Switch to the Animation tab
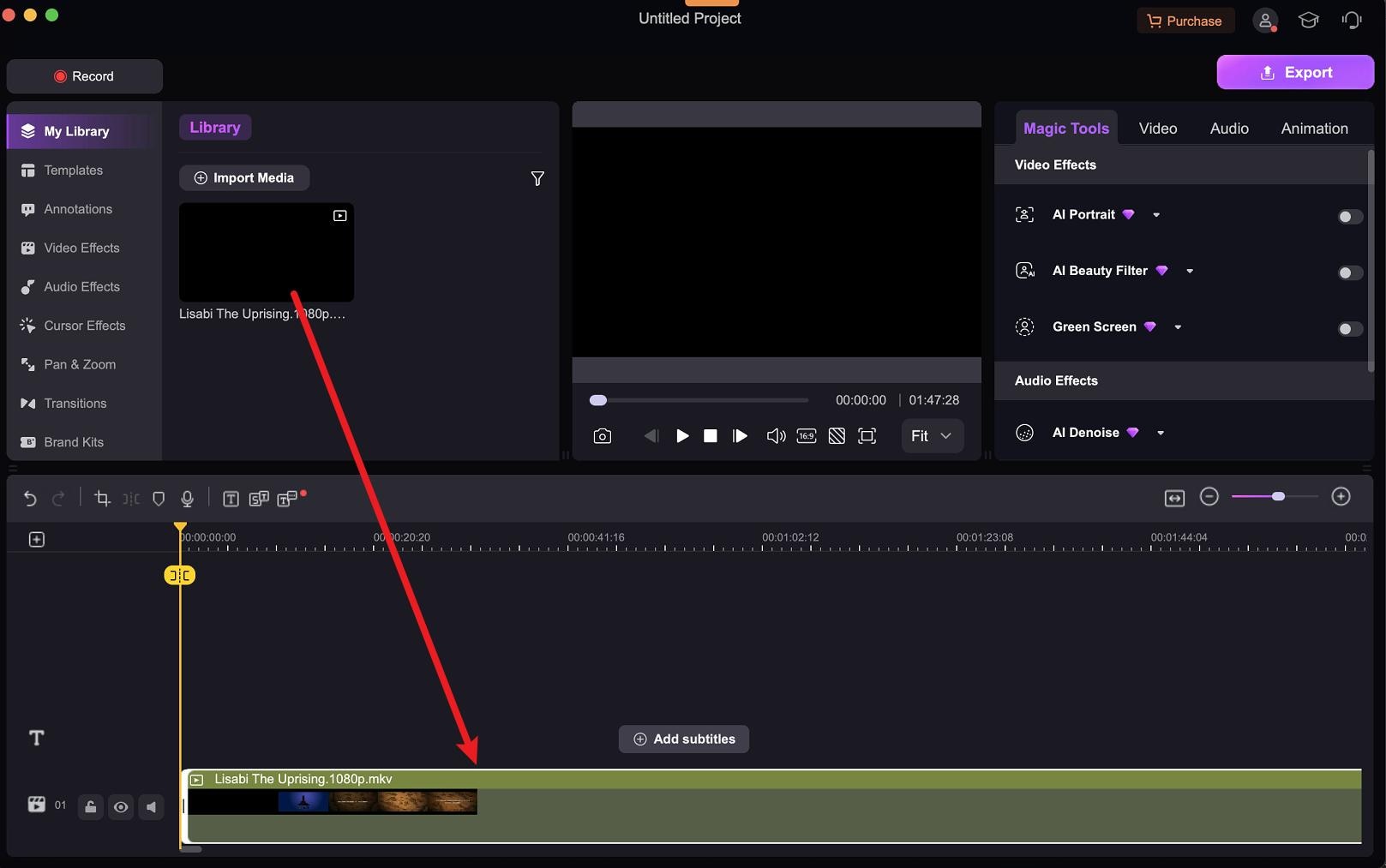This screenshot has height=868, width=1386. [x=1314, y=128]
